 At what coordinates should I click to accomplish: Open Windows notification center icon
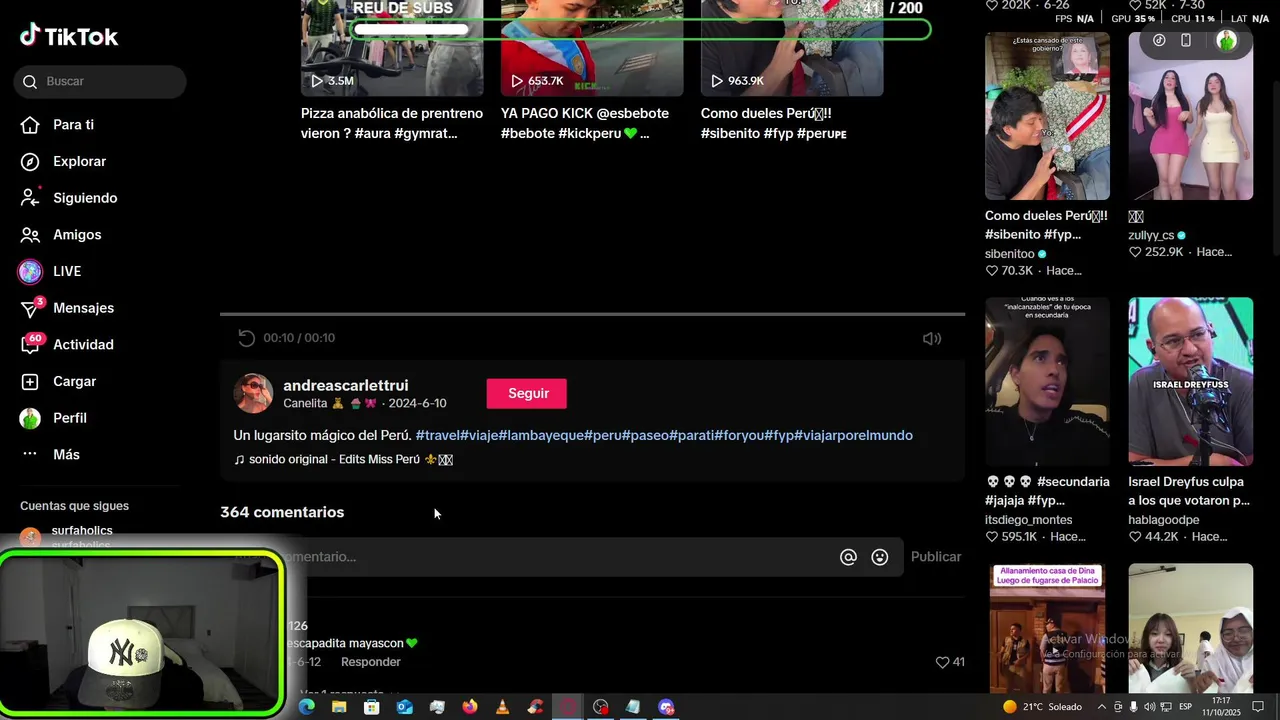(1258, 707)
